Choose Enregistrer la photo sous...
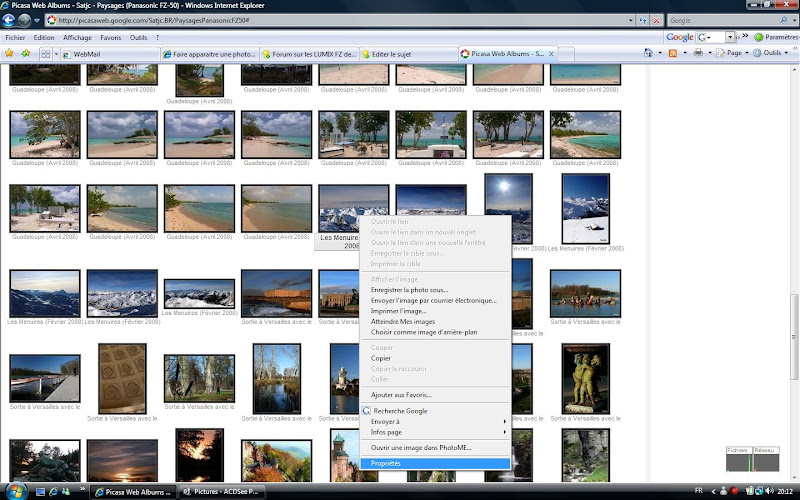This screenshot has height=500, width=800. 435,290
